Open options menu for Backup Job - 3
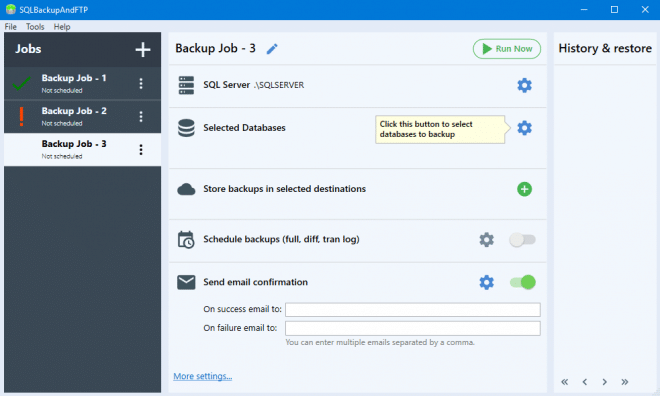Screen dimensions: 660x396 click(x=141, y=149)
